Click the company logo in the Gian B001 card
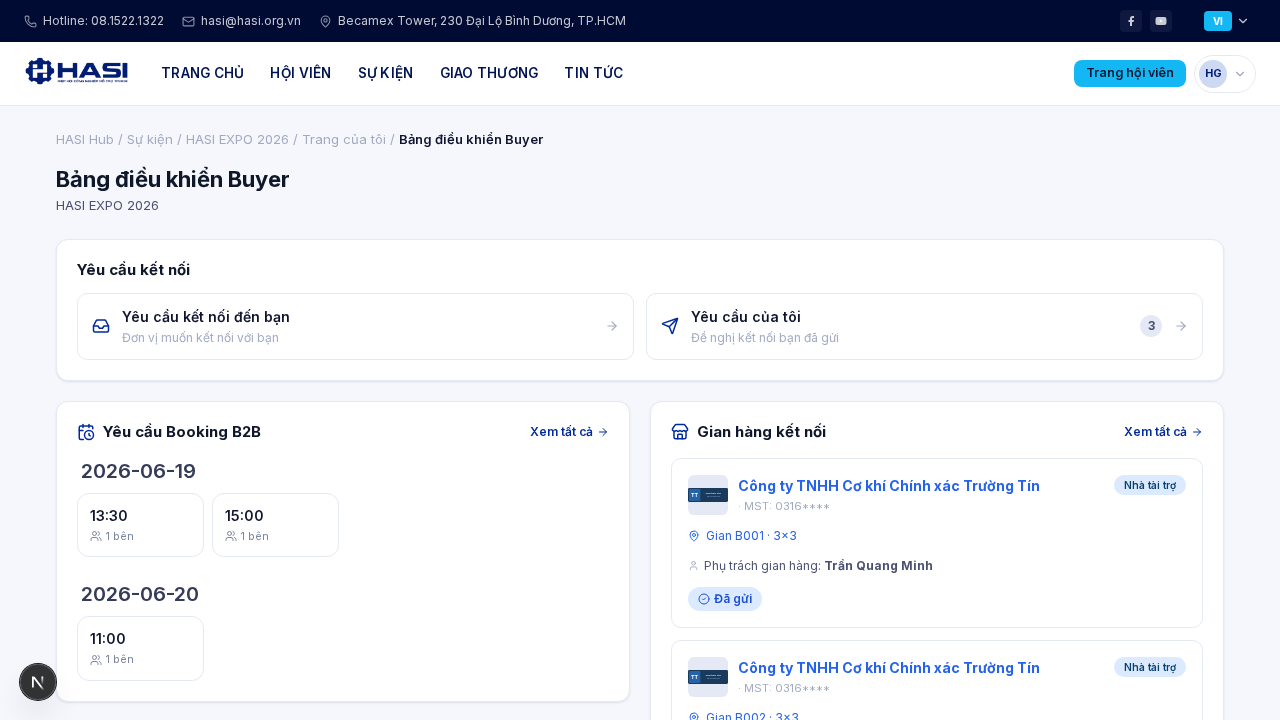The width and height of the screenshot is (1280, 720). point(708,495)
